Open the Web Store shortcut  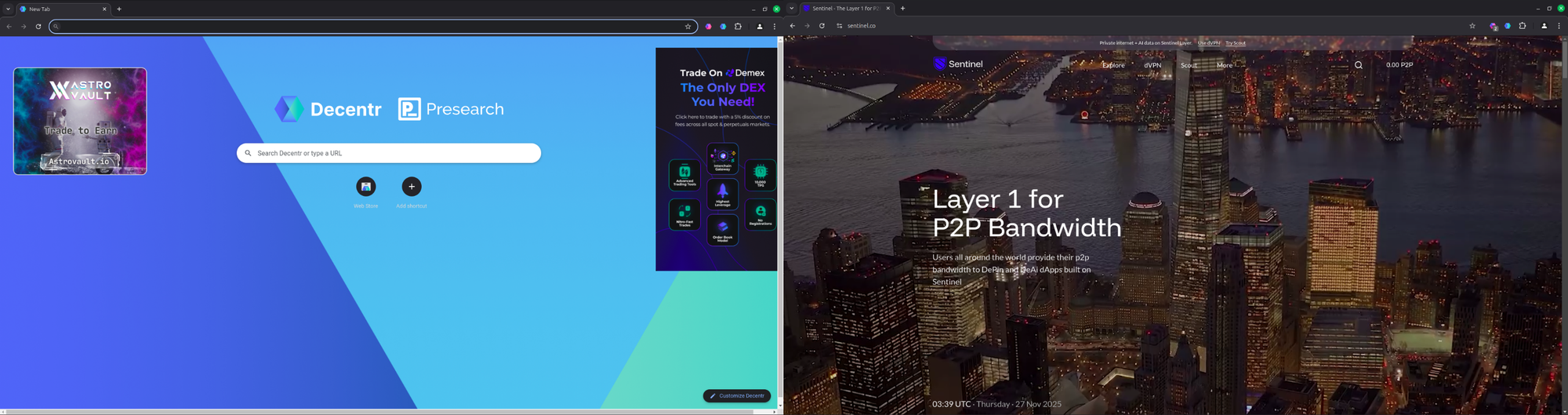pyautogui.click(x=366, y=187)
